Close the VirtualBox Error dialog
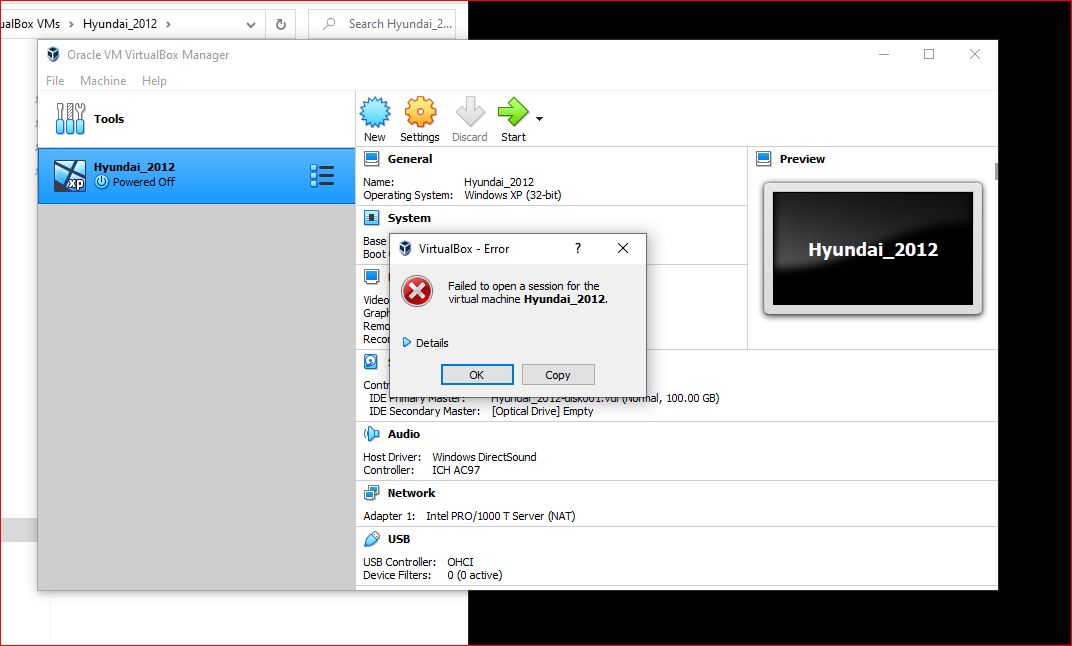Screen dimensions: 1072x646 tap(623, 248)
